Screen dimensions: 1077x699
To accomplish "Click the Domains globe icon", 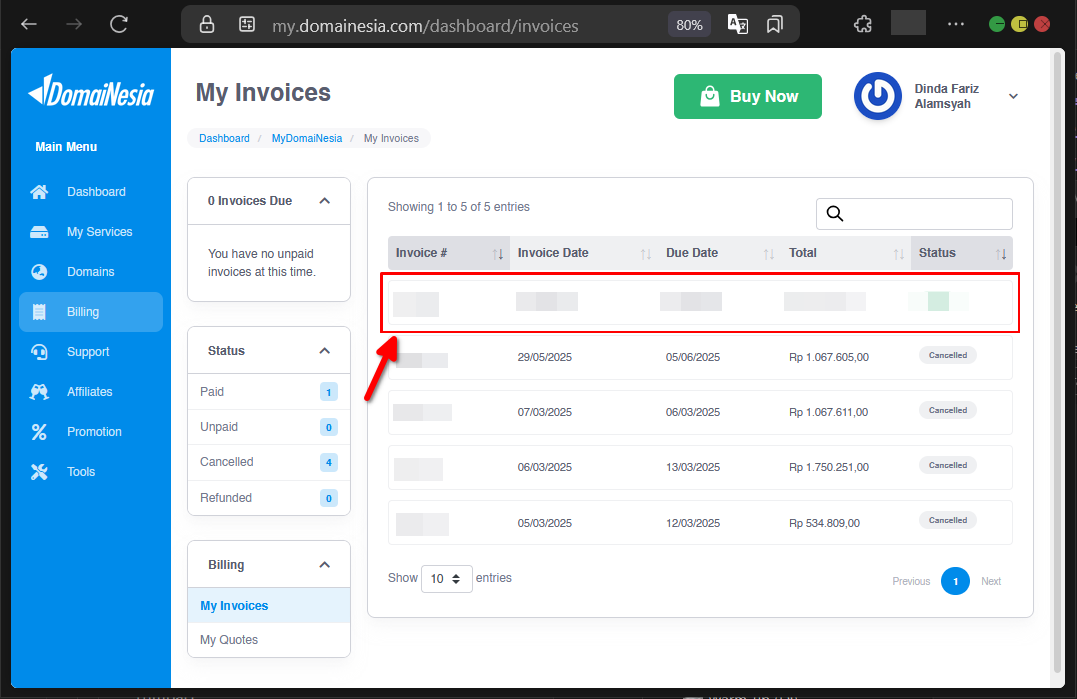I will (39, 272).
